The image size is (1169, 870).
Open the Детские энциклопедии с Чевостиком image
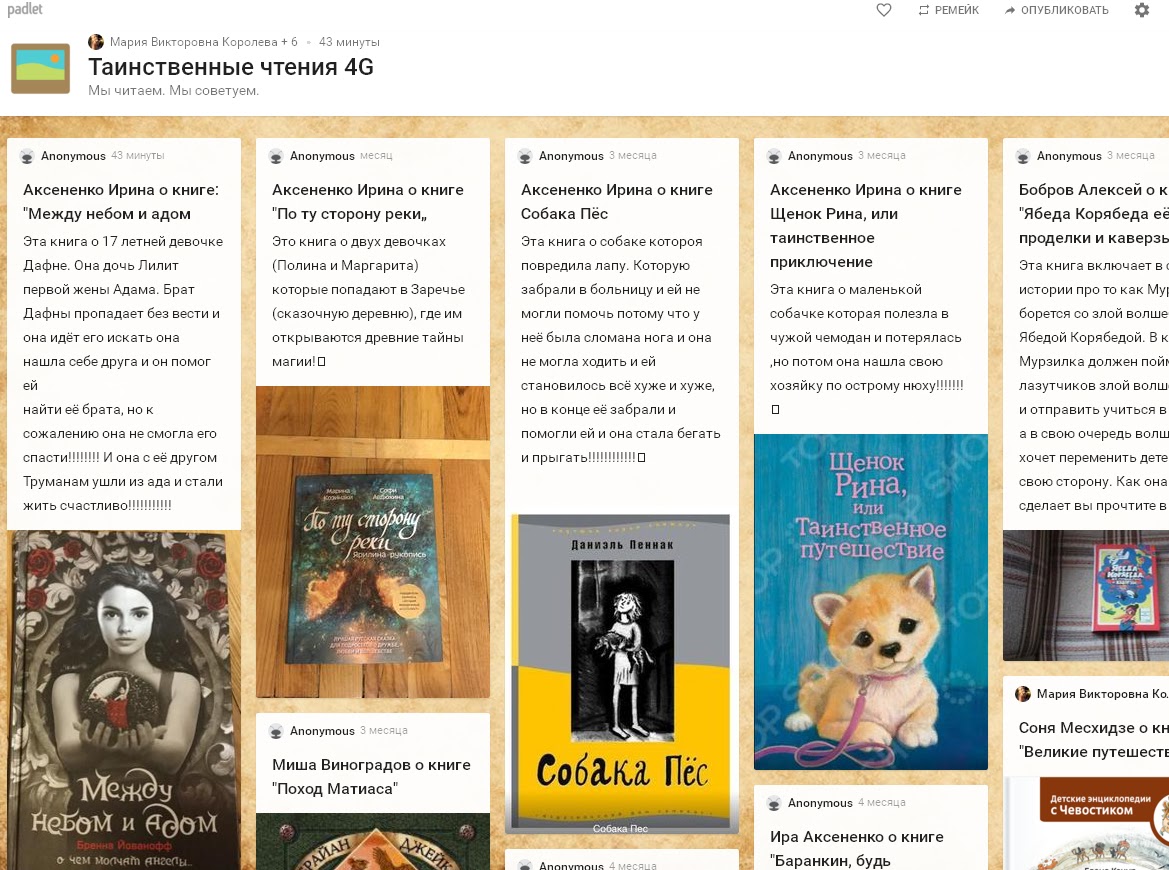(1087, 823)
